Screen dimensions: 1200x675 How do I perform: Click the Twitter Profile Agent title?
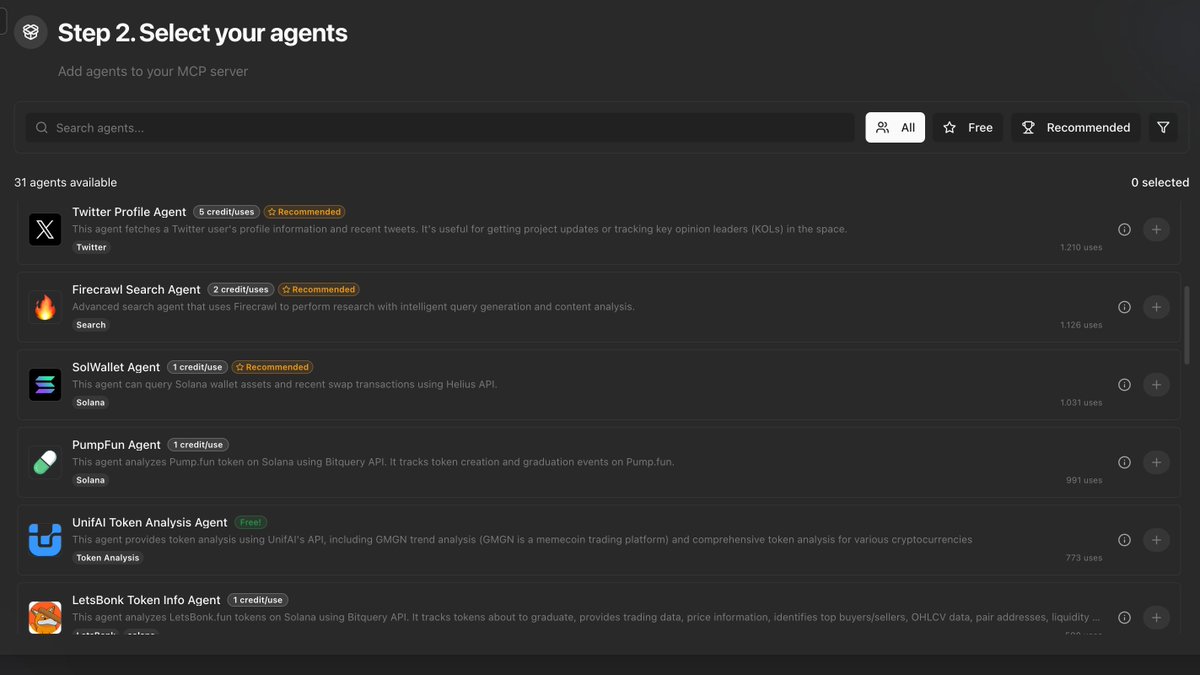129,212
